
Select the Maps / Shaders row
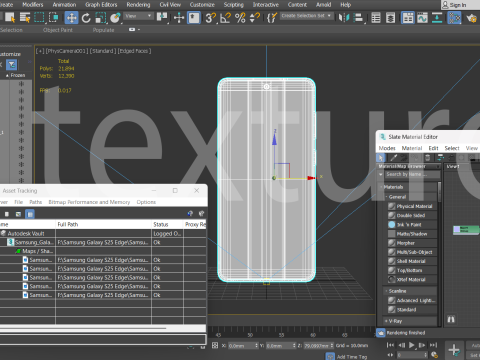pos(103,251)
